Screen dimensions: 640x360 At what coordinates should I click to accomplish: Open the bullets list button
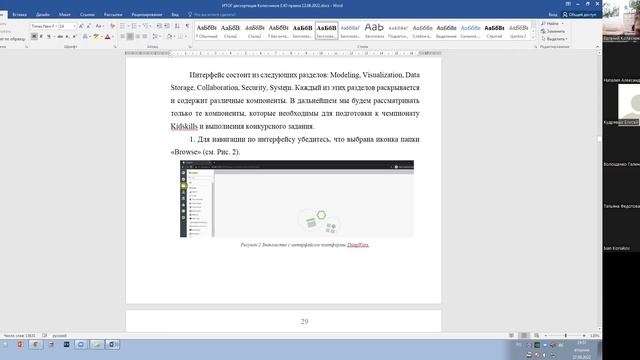point(123,26)
